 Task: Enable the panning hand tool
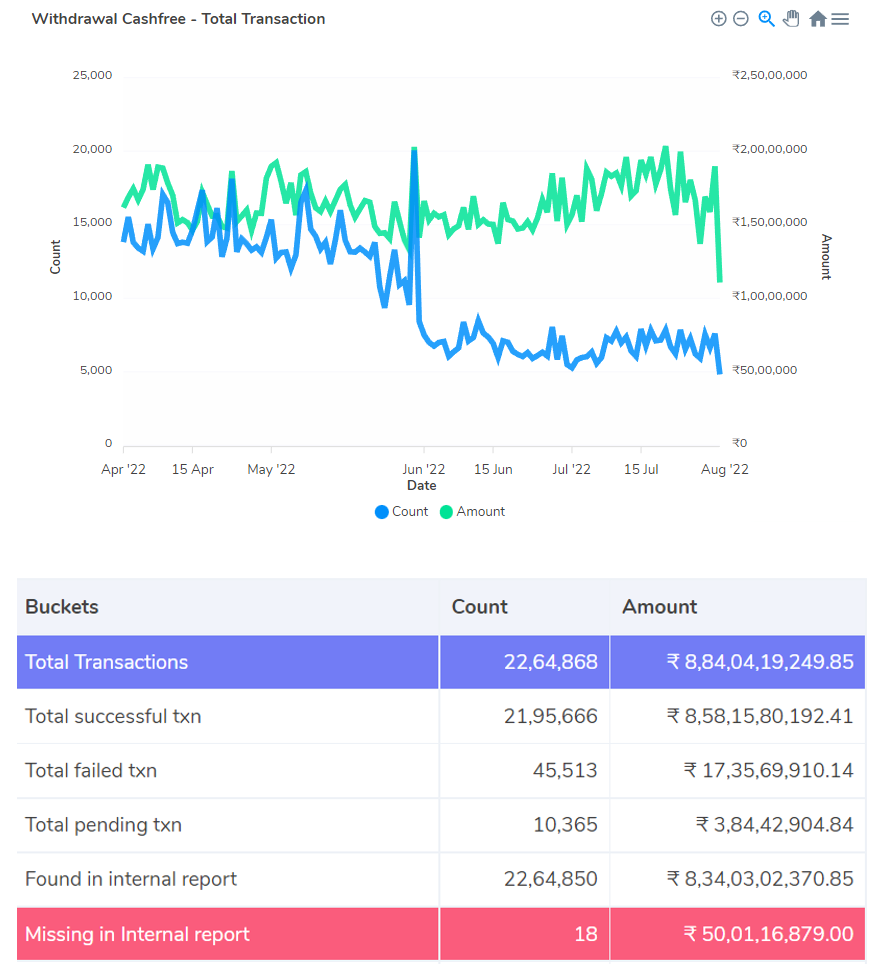(791, 19)
